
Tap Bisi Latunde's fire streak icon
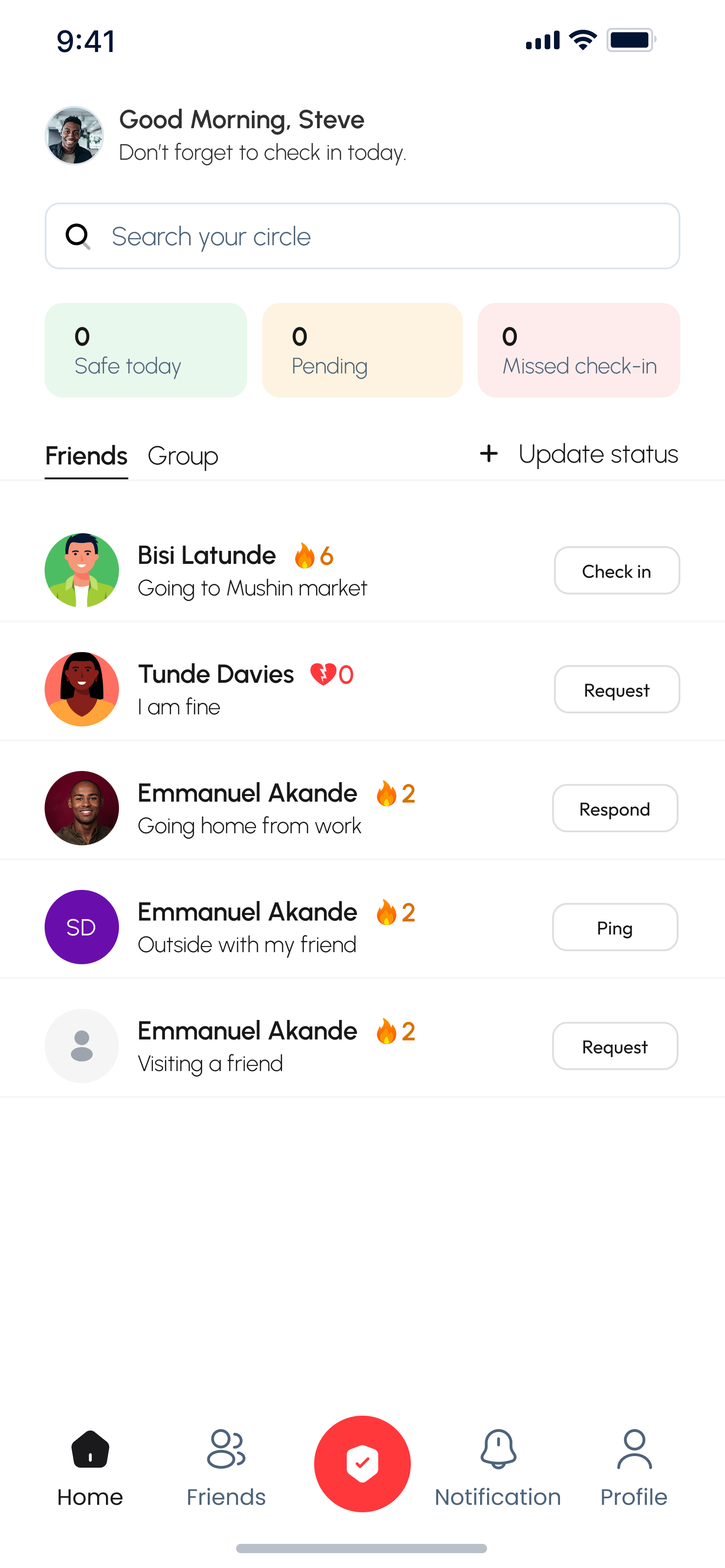304,556
